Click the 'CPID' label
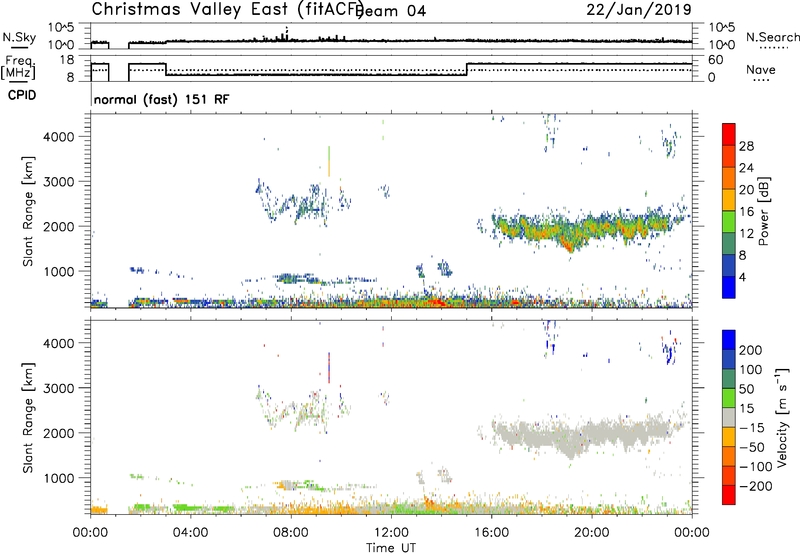The height and width of the screenshot is (554, 800). (22, 95)
